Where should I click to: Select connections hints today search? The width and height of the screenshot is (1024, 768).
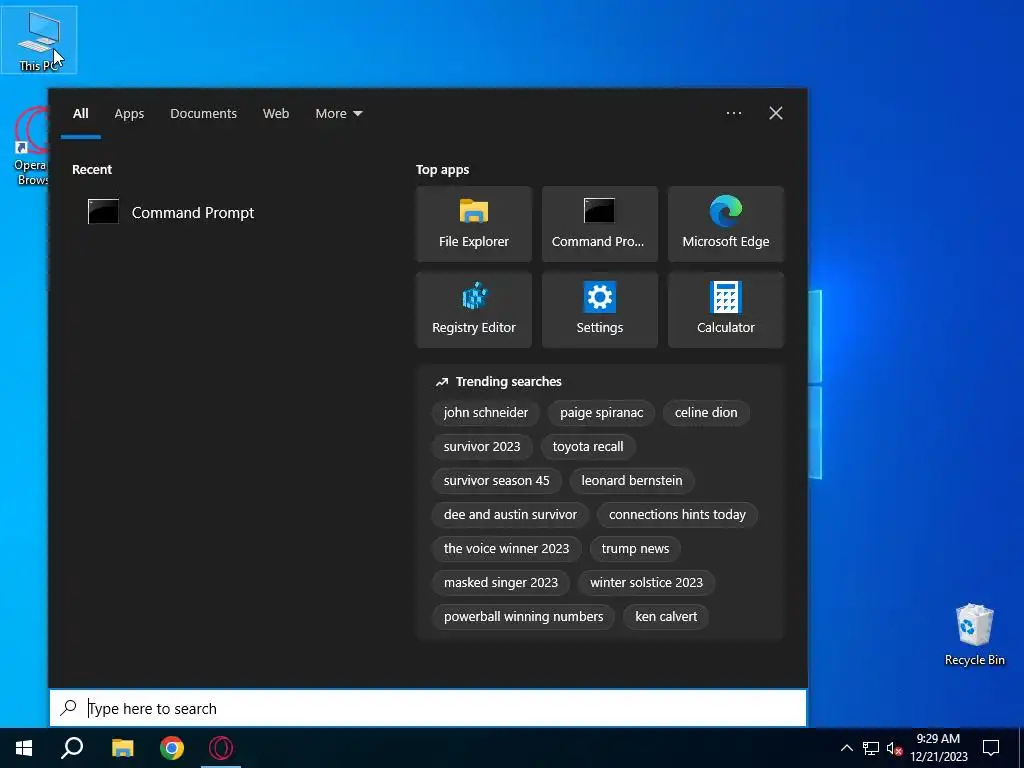click(677, 515)
